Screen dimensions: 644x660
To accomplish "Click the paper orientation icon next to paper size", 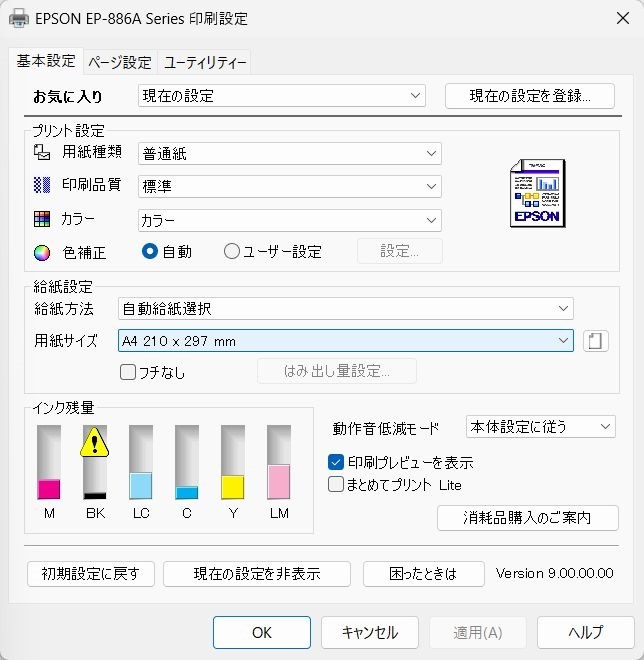I will [595, 341].
